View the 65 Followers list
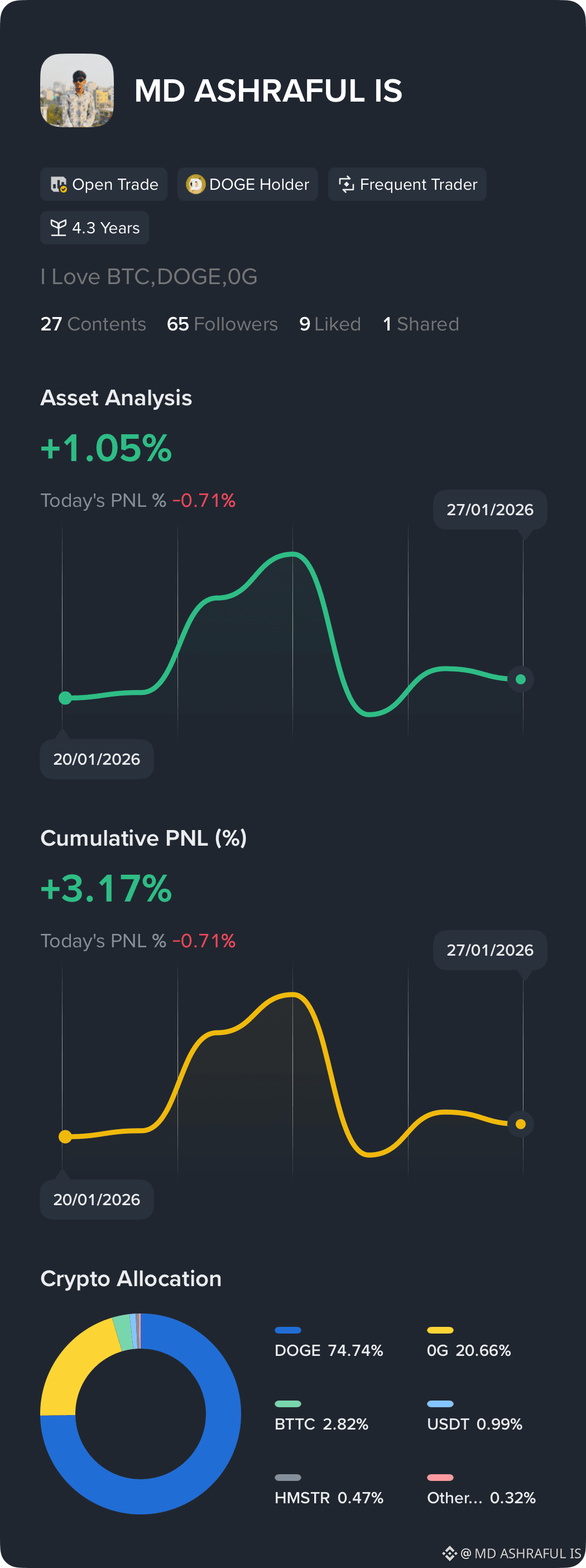This screenshot has height=1568, width=586. click(x=222, y=324)
